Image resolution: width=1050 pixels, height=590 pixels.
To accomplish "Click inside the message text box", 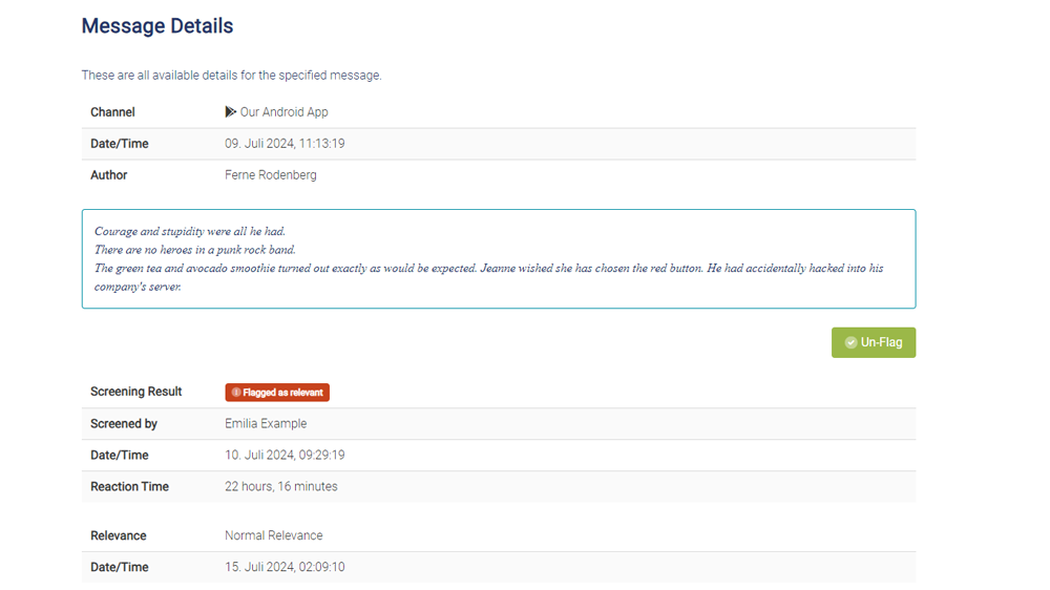I will [499, 259].
